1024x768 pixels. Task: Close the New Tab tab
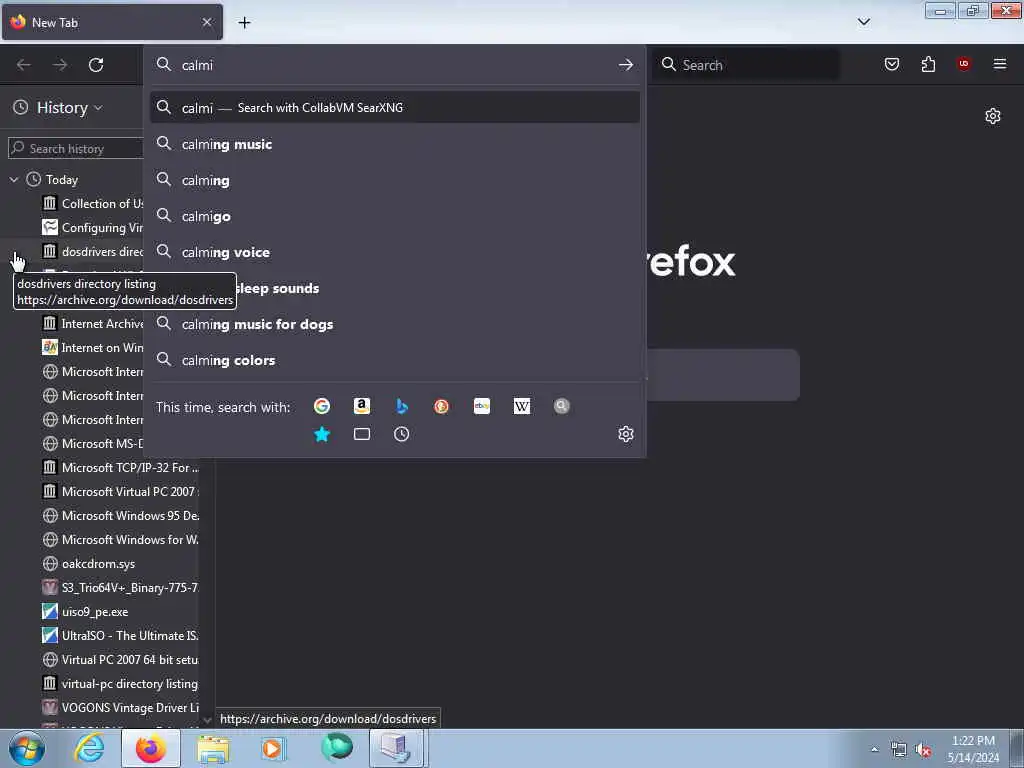(207, 22)
